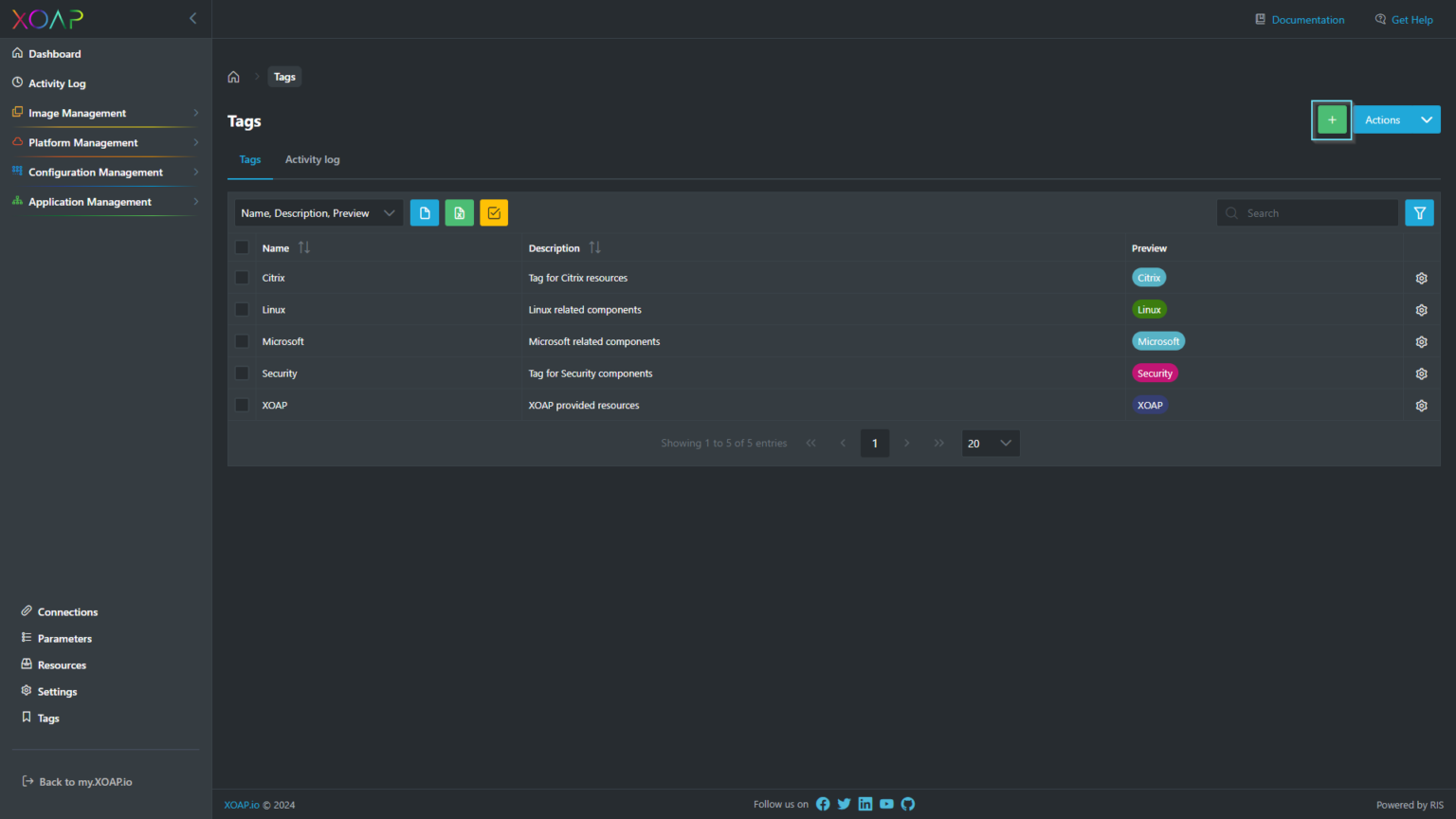The height and width of the screenshot is (819, 1456).
Task: Click the blue file export icon
Action: (x=425, y=213)
